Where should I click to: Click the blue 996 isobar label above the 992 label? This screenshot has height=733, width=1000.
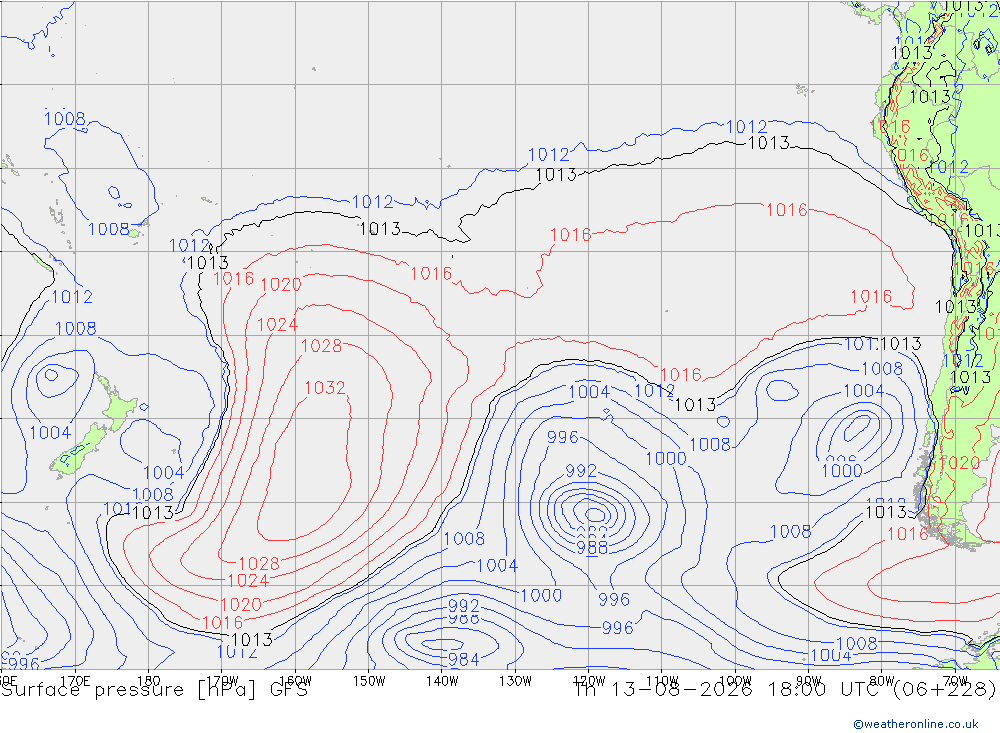click(x=562, y=438)
